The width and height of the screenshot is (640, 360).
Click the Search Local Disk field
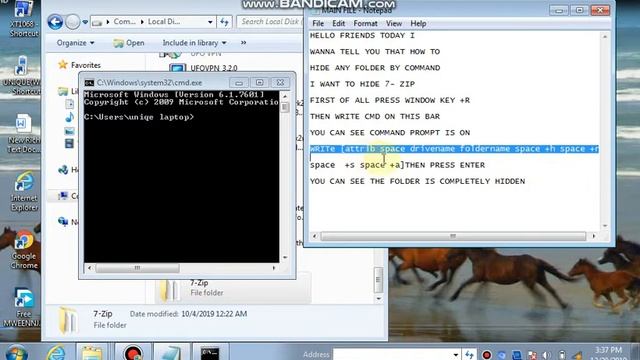(270, 22)
